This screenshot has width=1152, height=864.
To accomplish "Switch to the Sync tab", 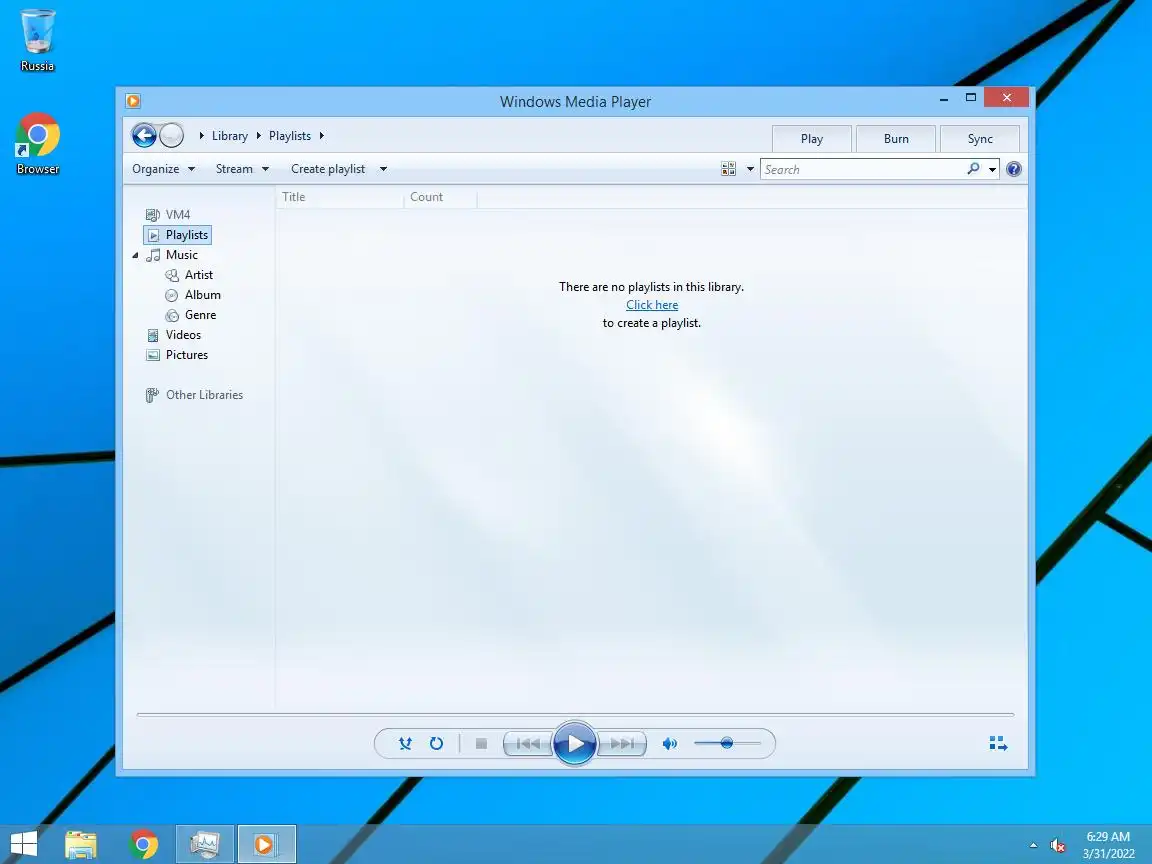I will click(x=980, y=139).
